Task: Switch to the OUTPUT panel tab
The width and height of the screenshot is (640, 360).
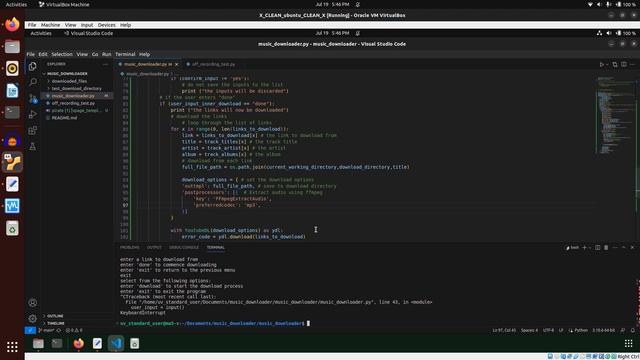Action: point(154,247)
